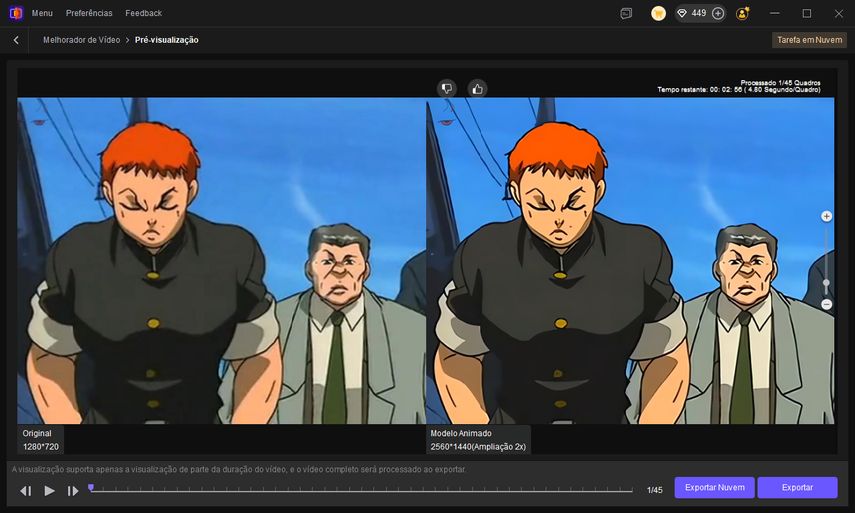Screen dimensions: 855x513
Task: Open the Menu item
Action: pos(42,13)
